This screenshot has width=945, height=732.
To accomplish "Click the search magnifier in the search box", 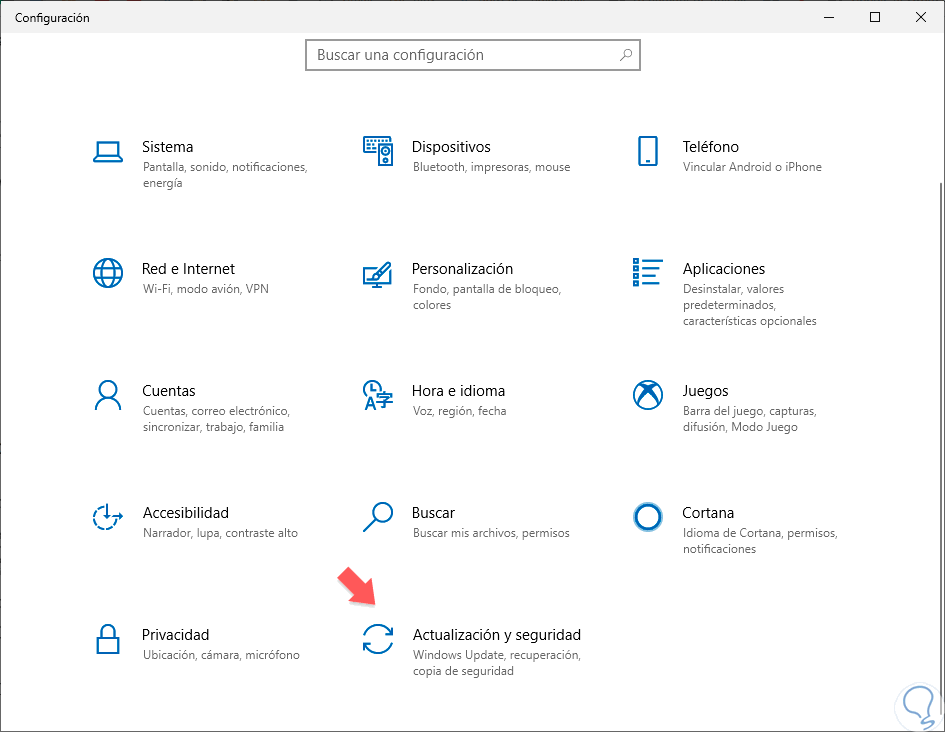I will pyautogui.click(x=626, y=55).
